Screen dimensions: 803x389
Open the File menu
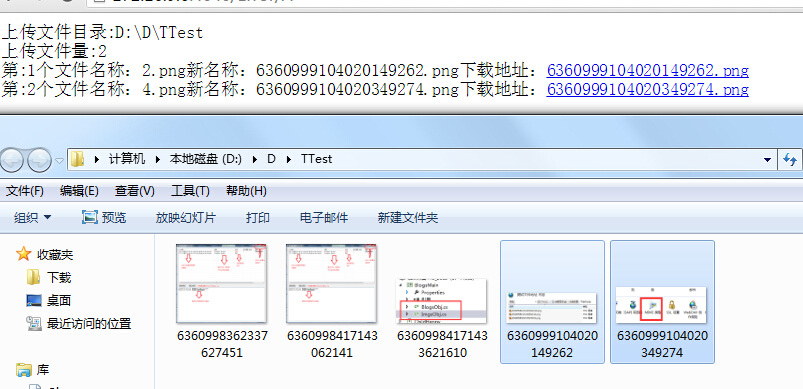coord(25,191)
